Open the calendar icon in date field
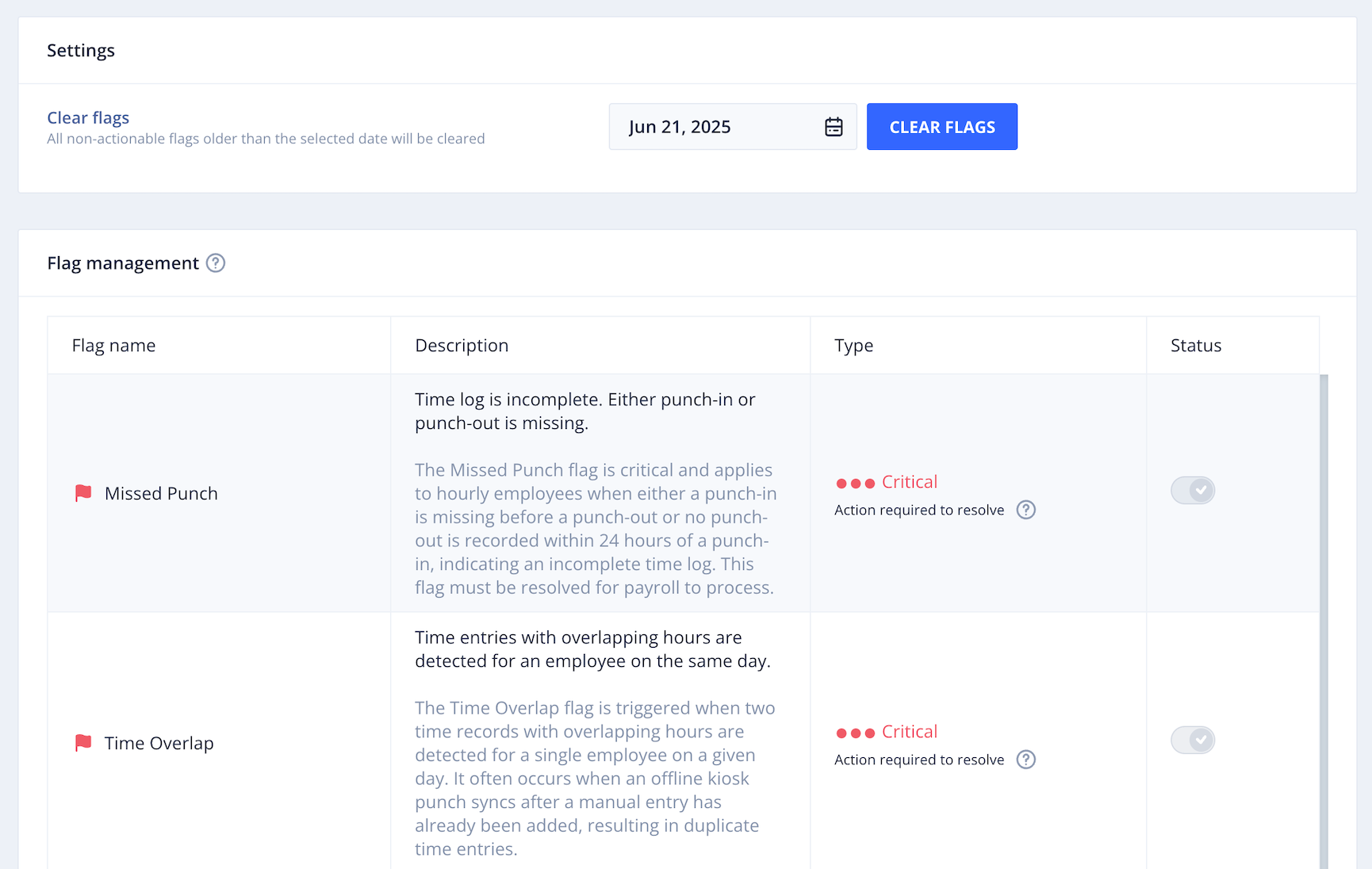The image size is (1372, 869). point(834,127)
